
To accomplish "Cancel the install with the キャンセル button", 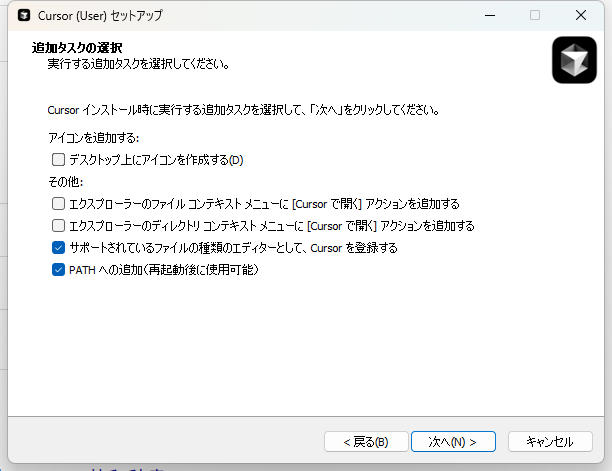I will coord(549,441).
